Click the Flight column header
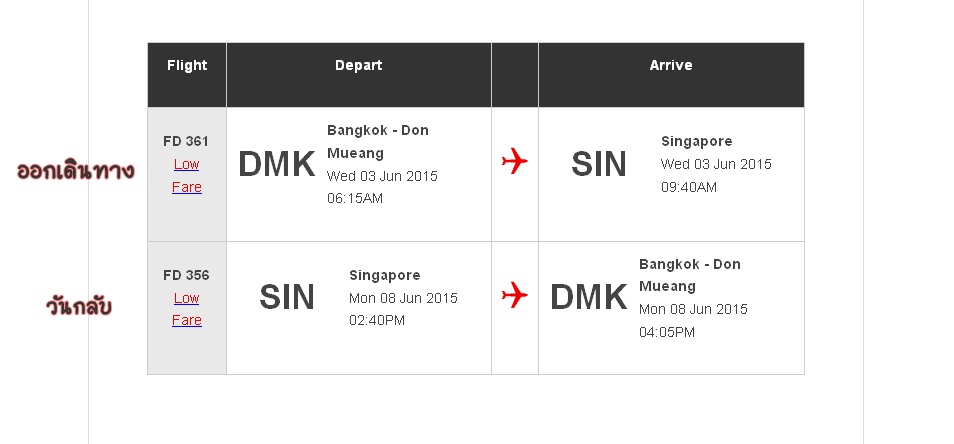 pyautogui.click(x=187, y=65)
